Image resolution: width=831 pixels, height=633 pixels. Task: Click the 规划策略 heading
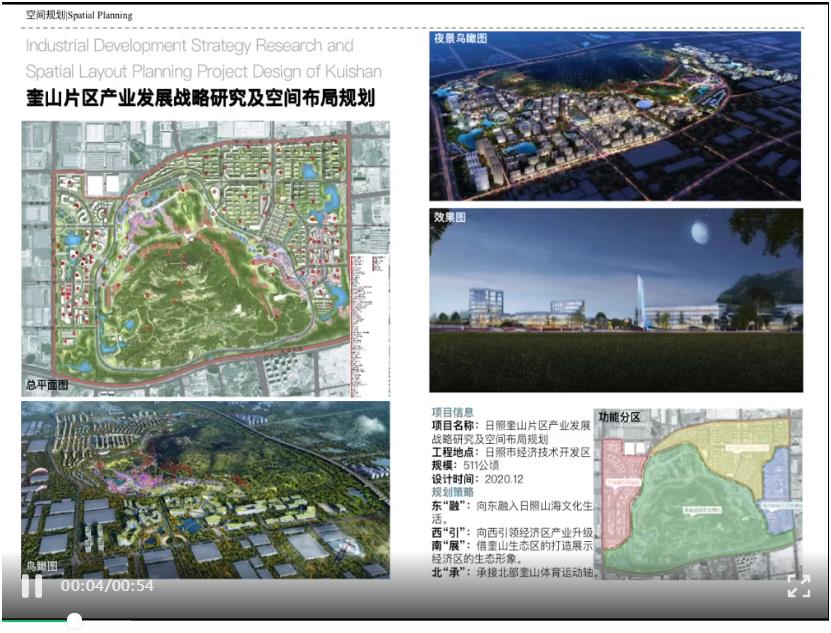453,492
